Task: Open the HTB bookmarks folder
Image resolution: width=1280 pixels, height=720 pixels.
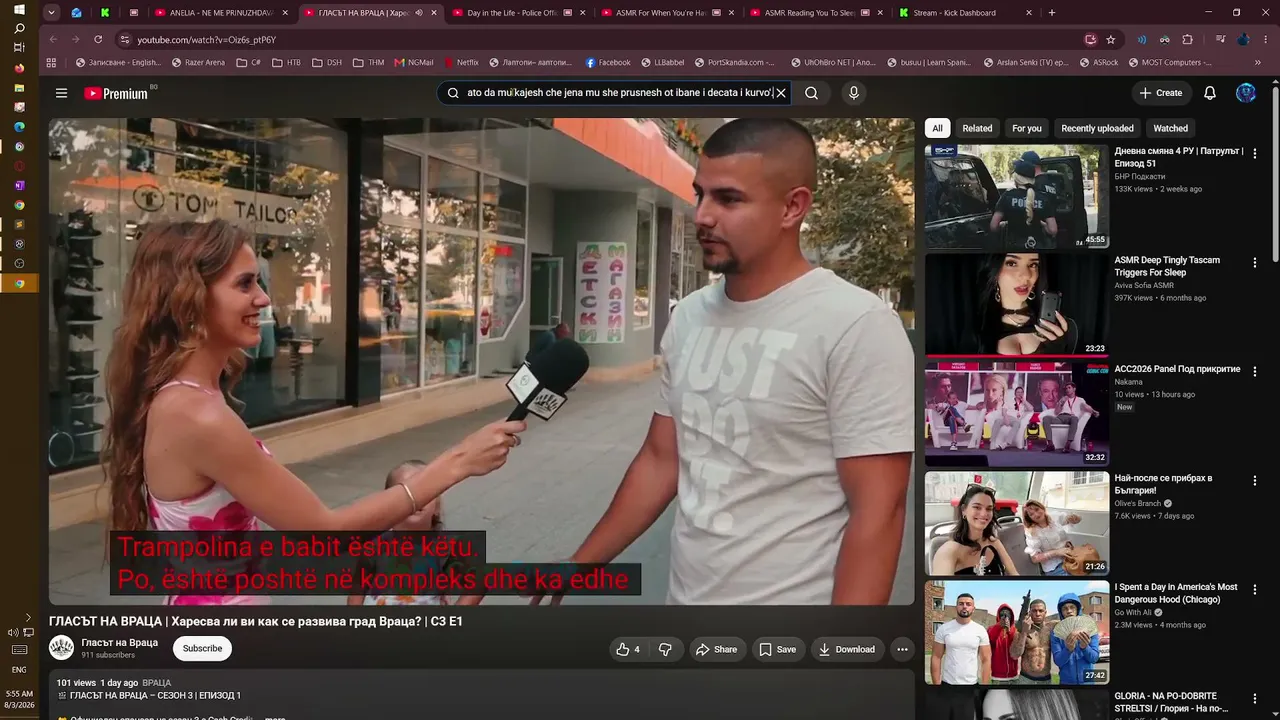Action: (x=286, y=62)
